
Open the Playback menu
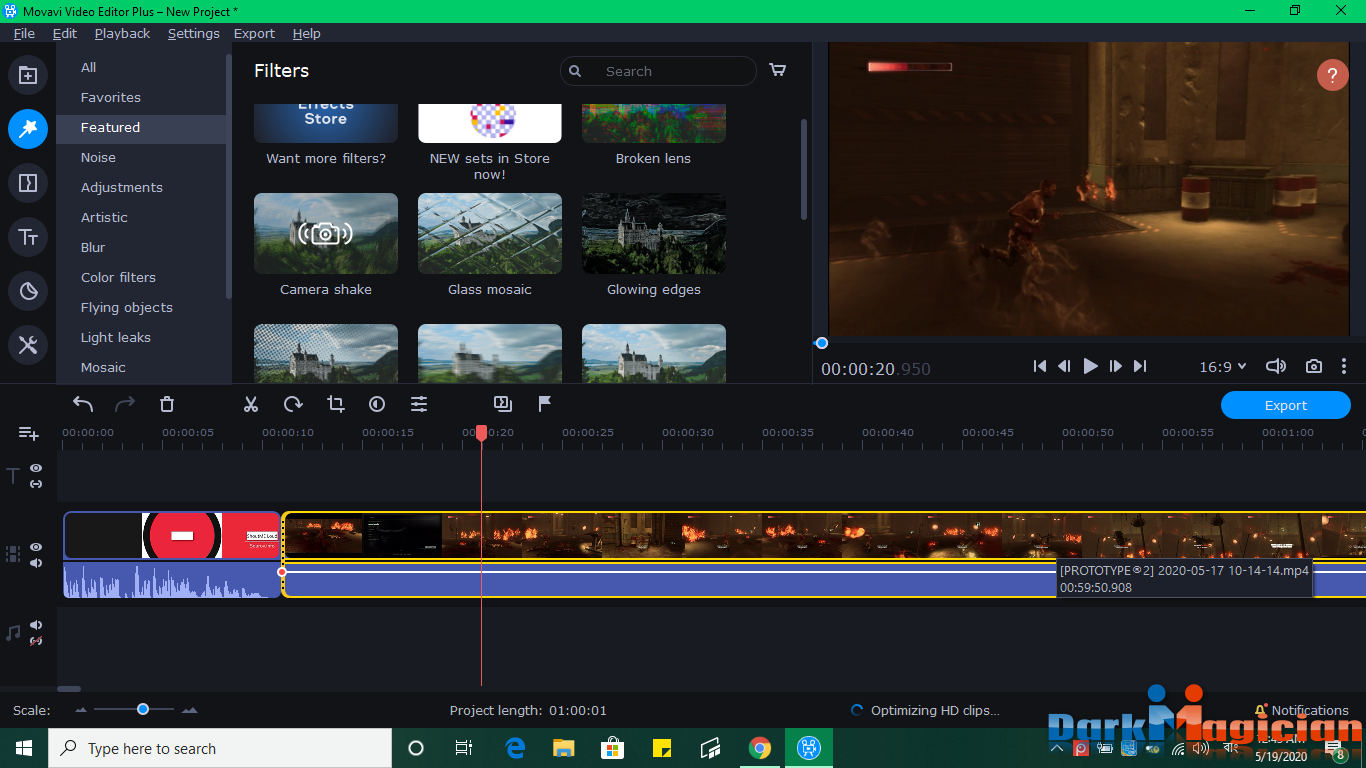[122, 33]
